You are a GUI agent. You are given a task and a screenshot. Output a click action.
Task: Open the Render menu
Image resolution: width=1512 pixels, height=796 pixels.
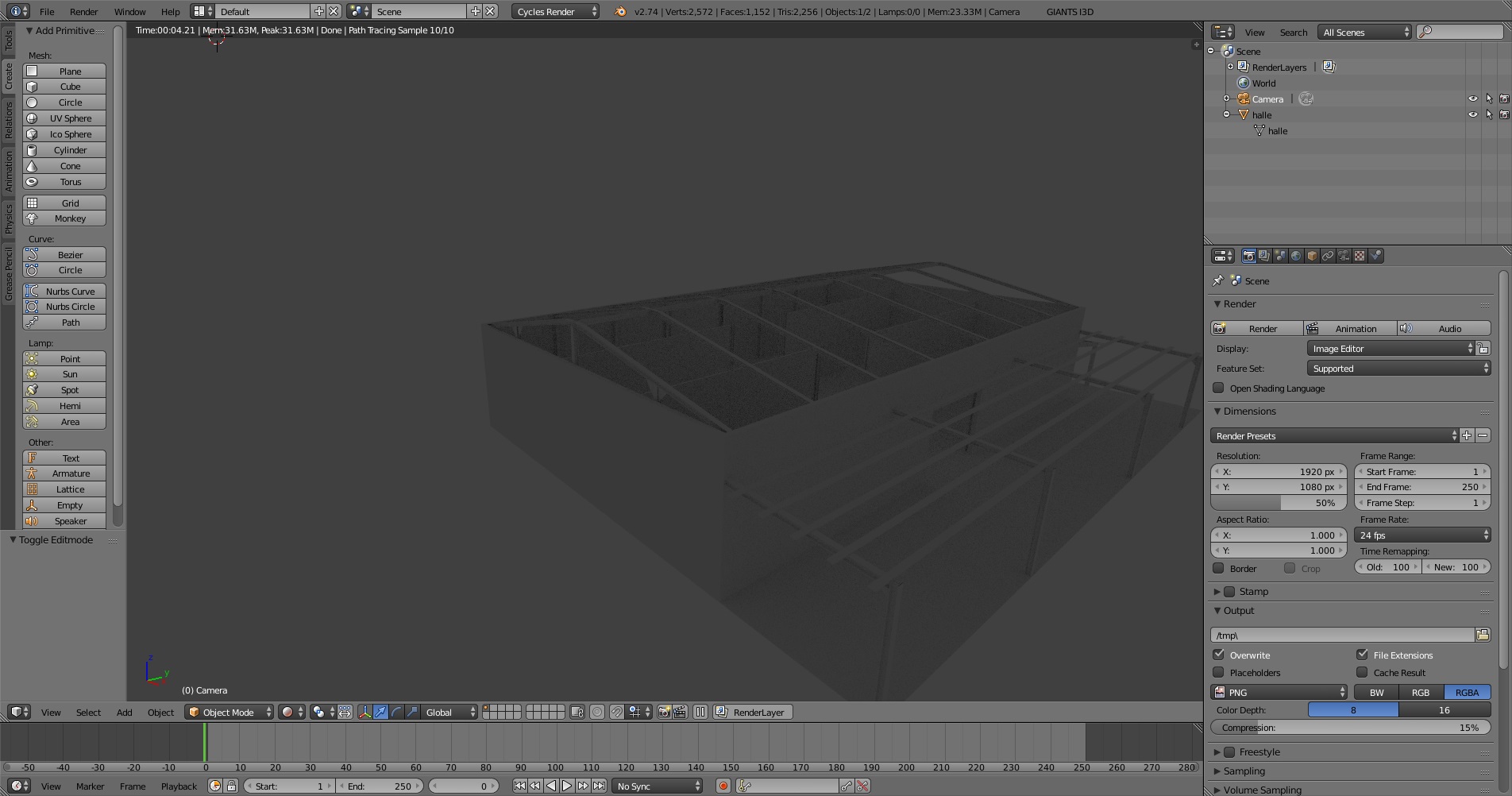tap(83, 11)
